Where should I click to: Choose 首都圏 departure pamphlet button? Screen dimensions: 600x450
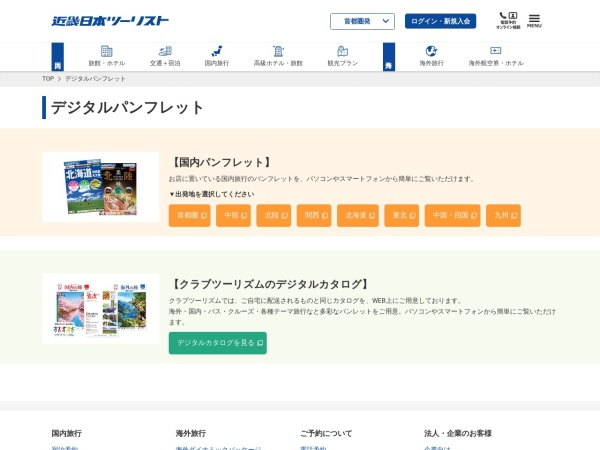pyautogui.click(x=189, y=215)
